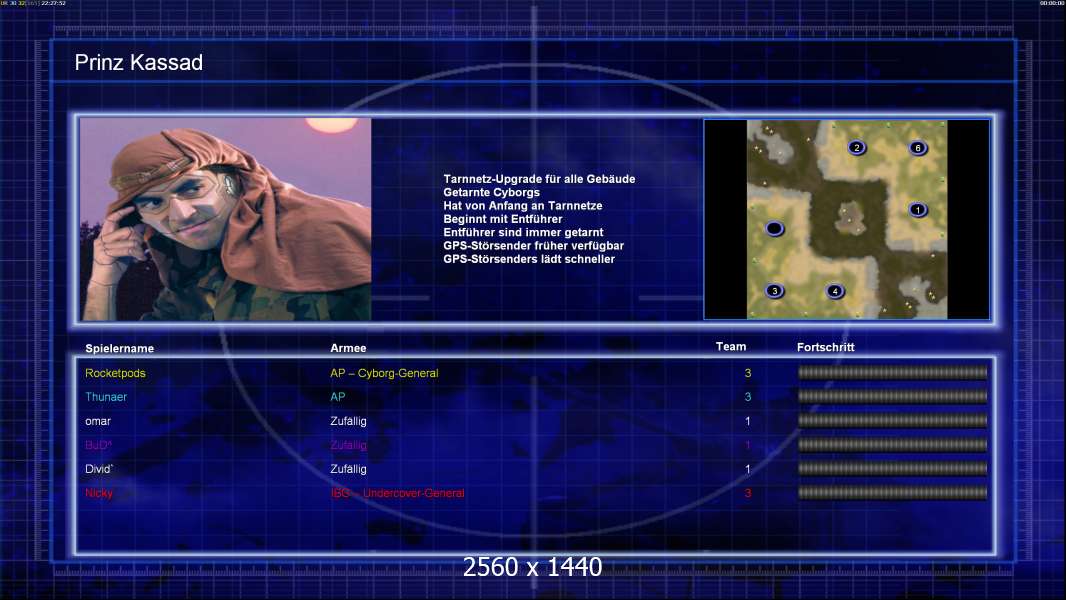
Task: Click the 'Team' column header
Action: pos(731,347)
